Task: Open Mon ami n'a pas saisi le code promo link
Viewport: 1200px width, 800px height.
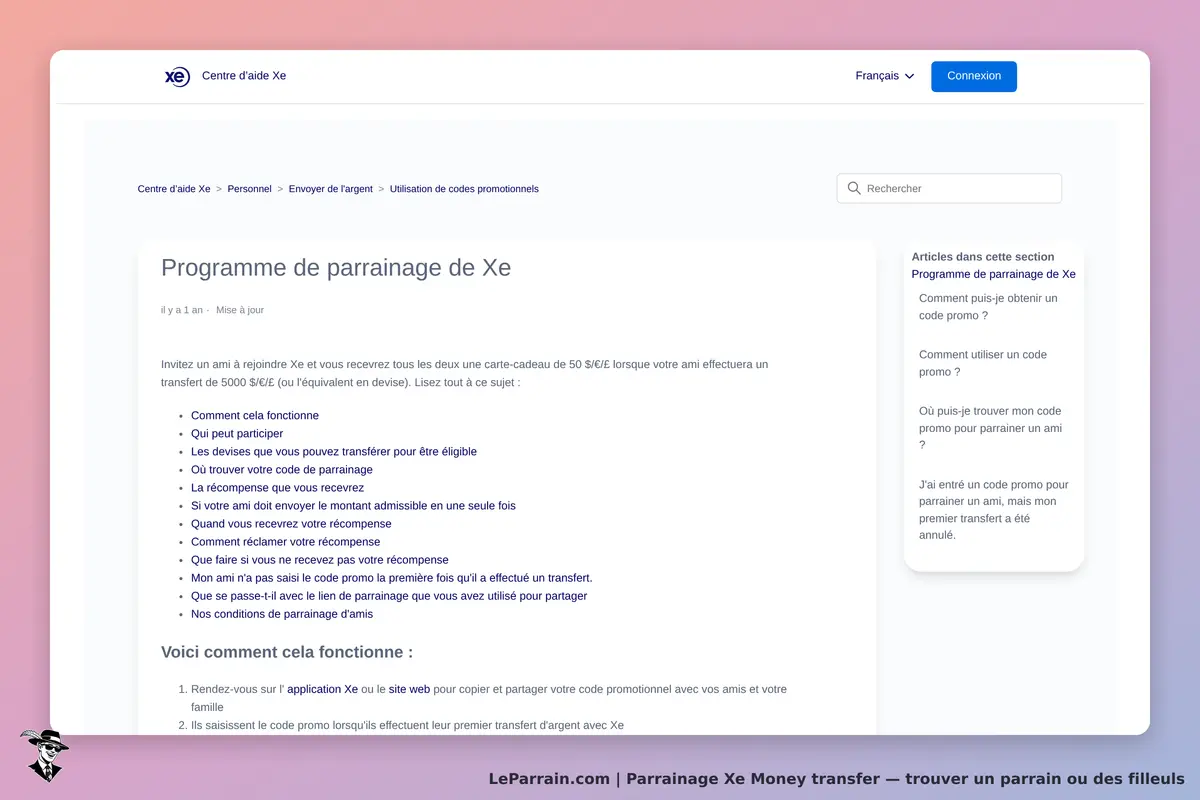Action: point(392,578)
